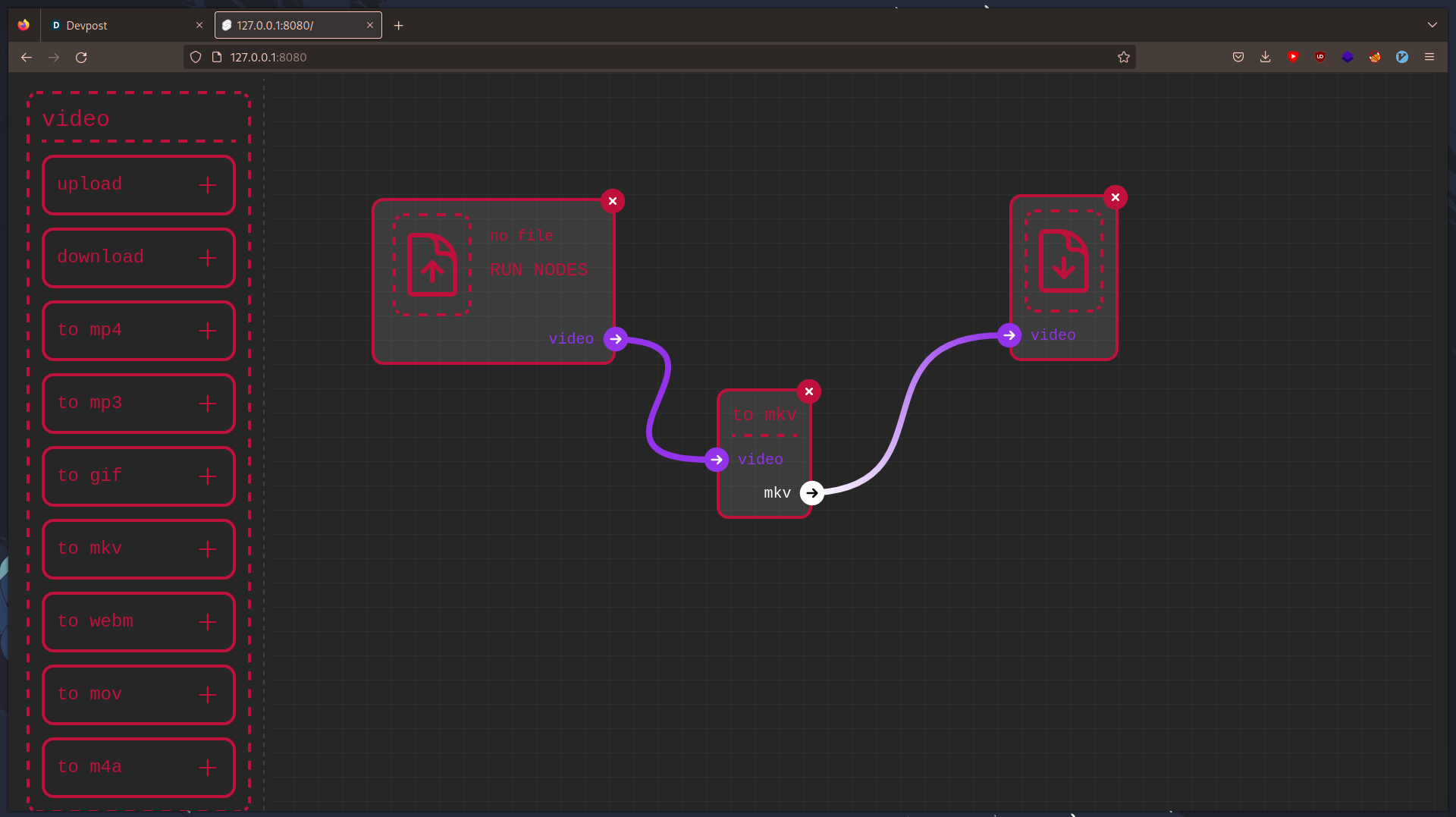Click the upload node's video output port

pyautogui.click(x=616, y=339)
